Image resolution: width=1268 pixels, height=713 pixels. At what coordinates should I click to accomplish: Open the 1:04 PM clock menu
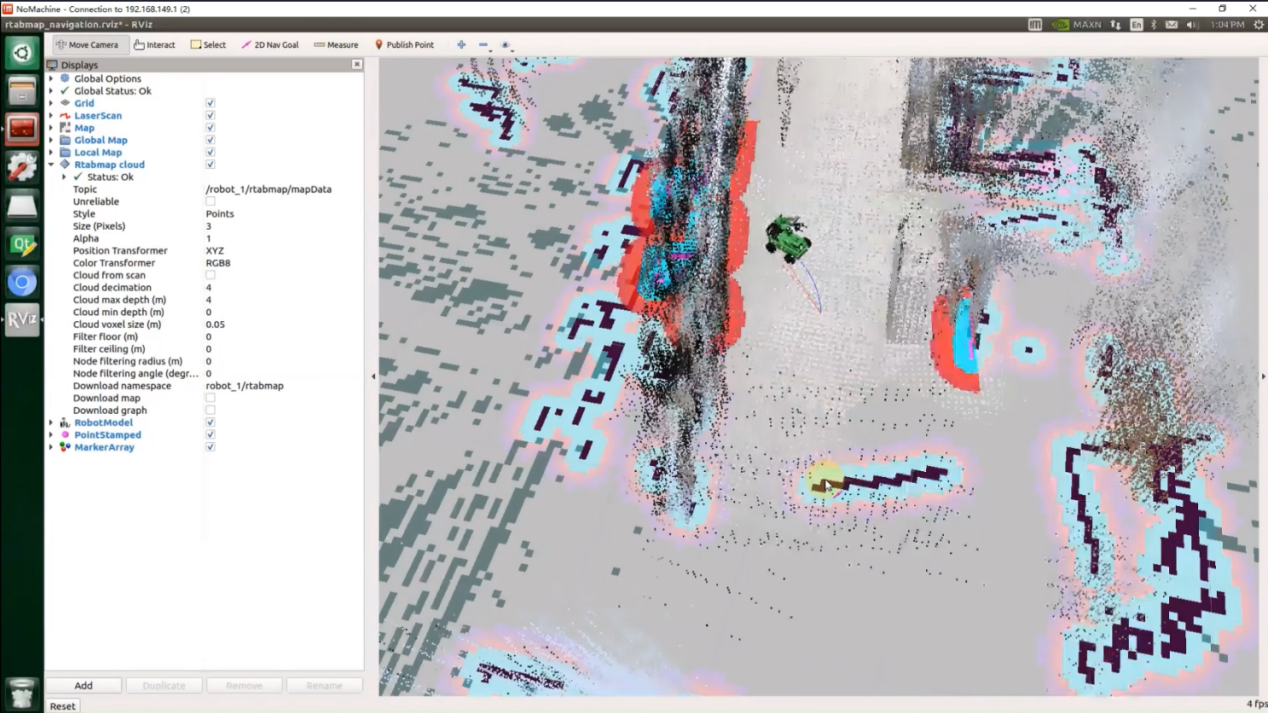(1227, 25)
